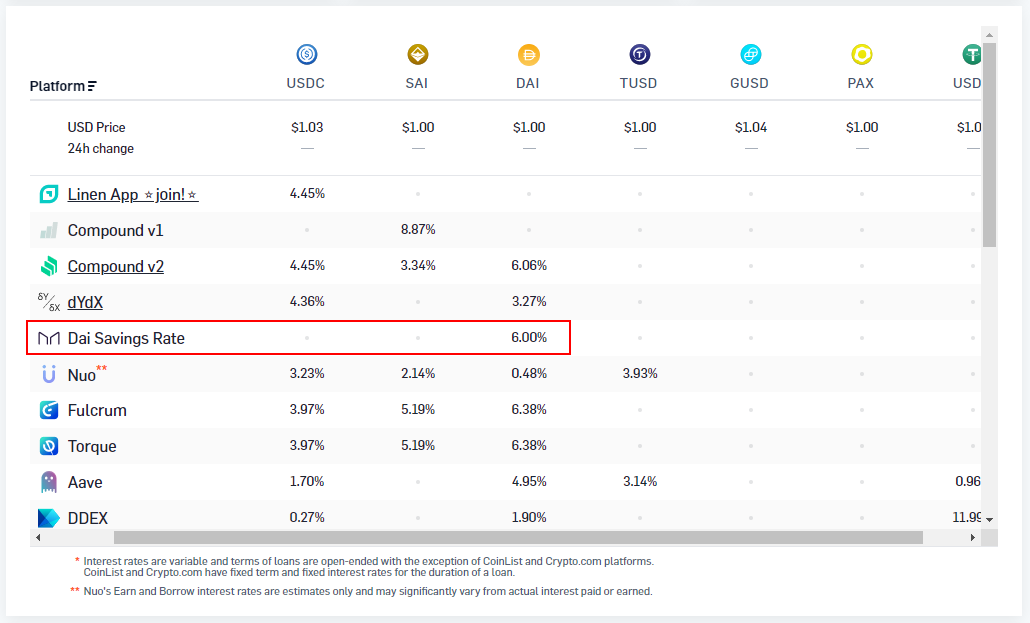Sort the table by Platform column
This screenshot has height=623, width=1030.
pos(63,86)
